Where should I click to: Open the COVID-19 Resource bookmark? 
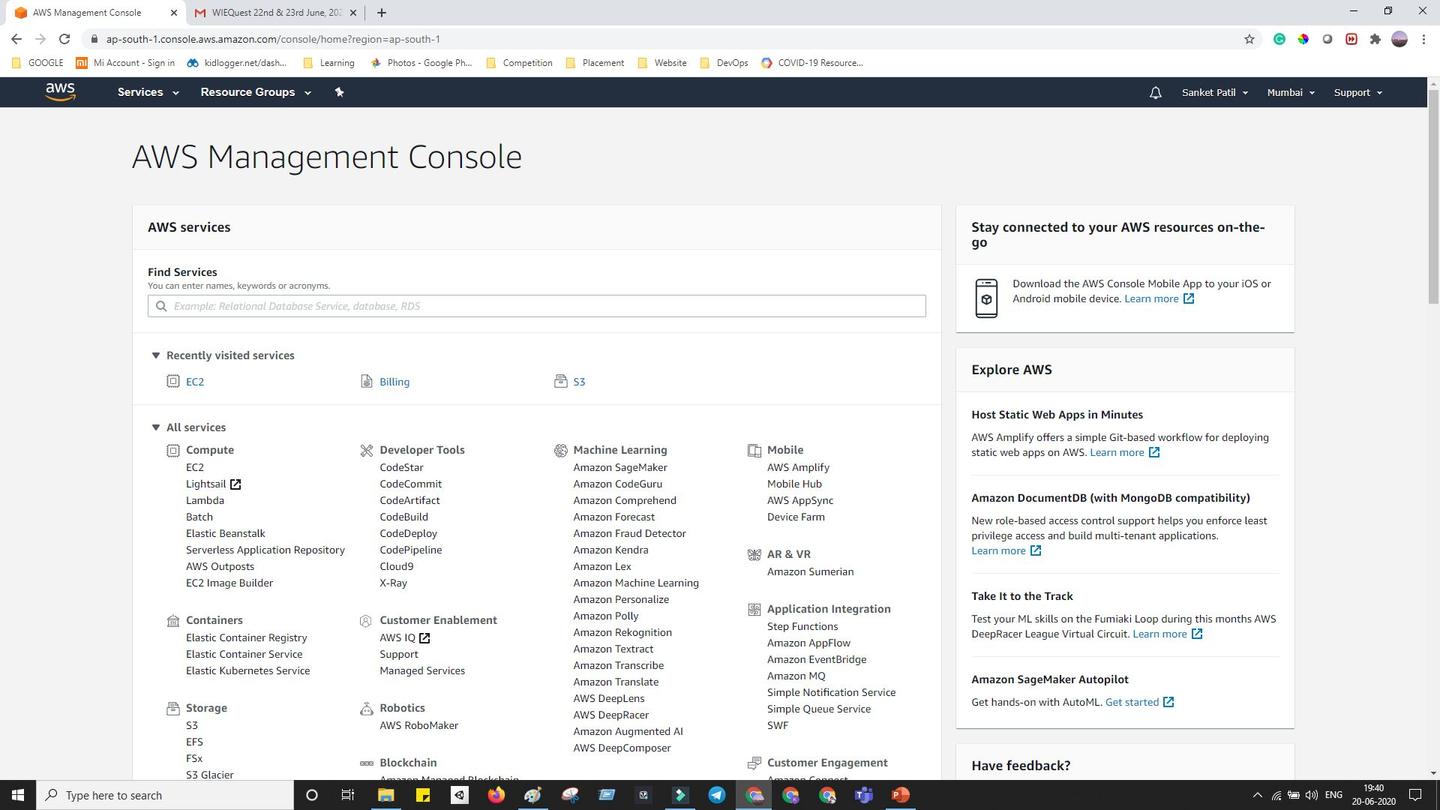pos(811,62)
